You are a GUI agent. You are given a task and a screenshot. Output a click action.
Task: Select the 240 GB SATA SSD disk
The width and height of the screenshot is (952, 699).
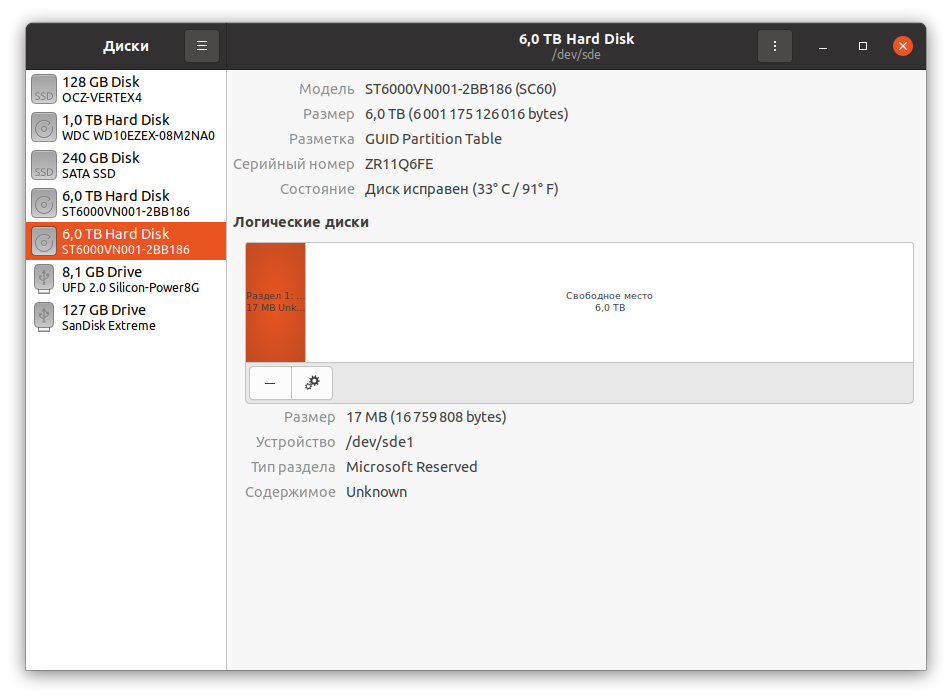click(126, 165)
